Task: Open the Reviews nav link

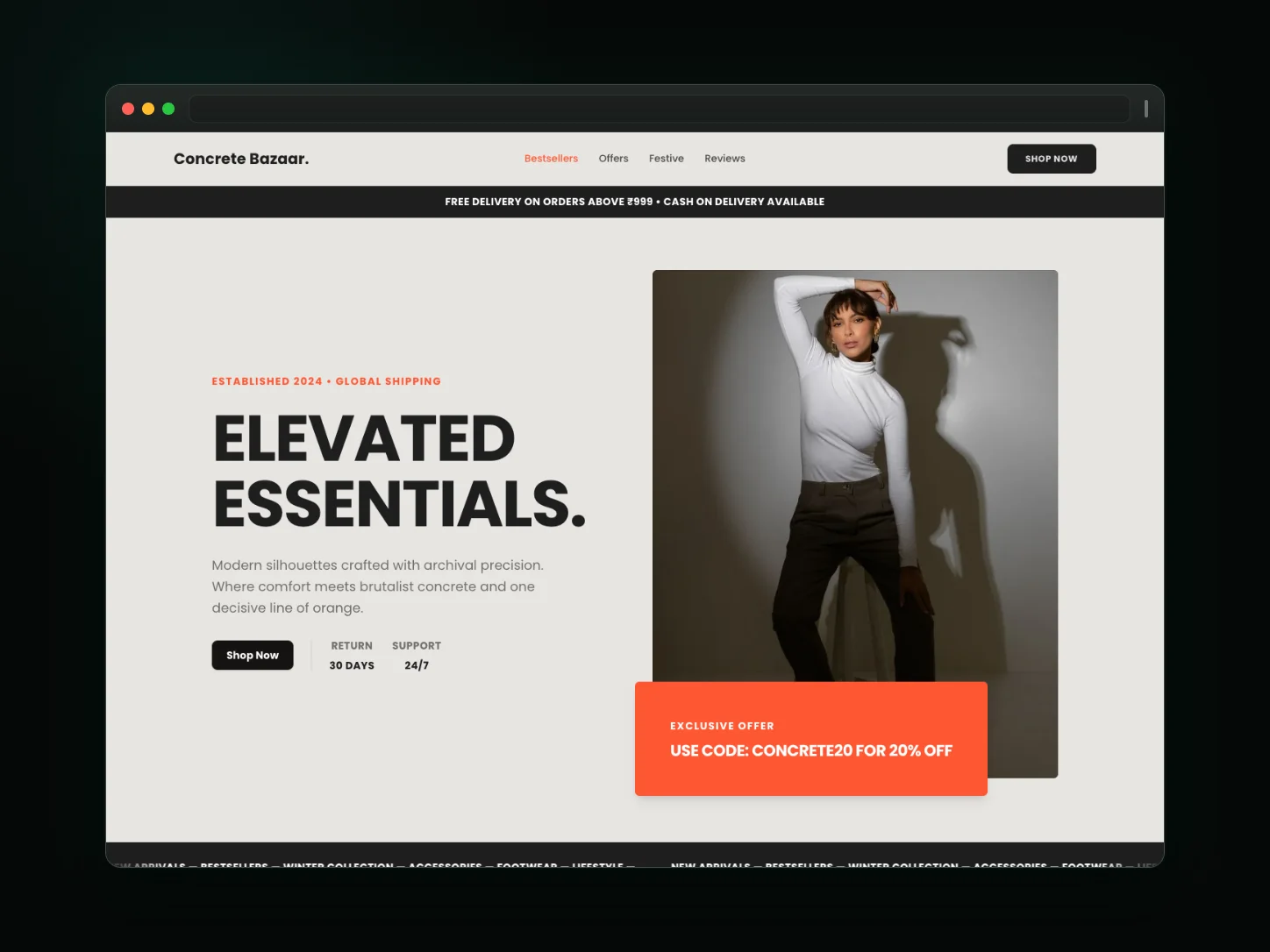Action: click(x=724, y=159)
